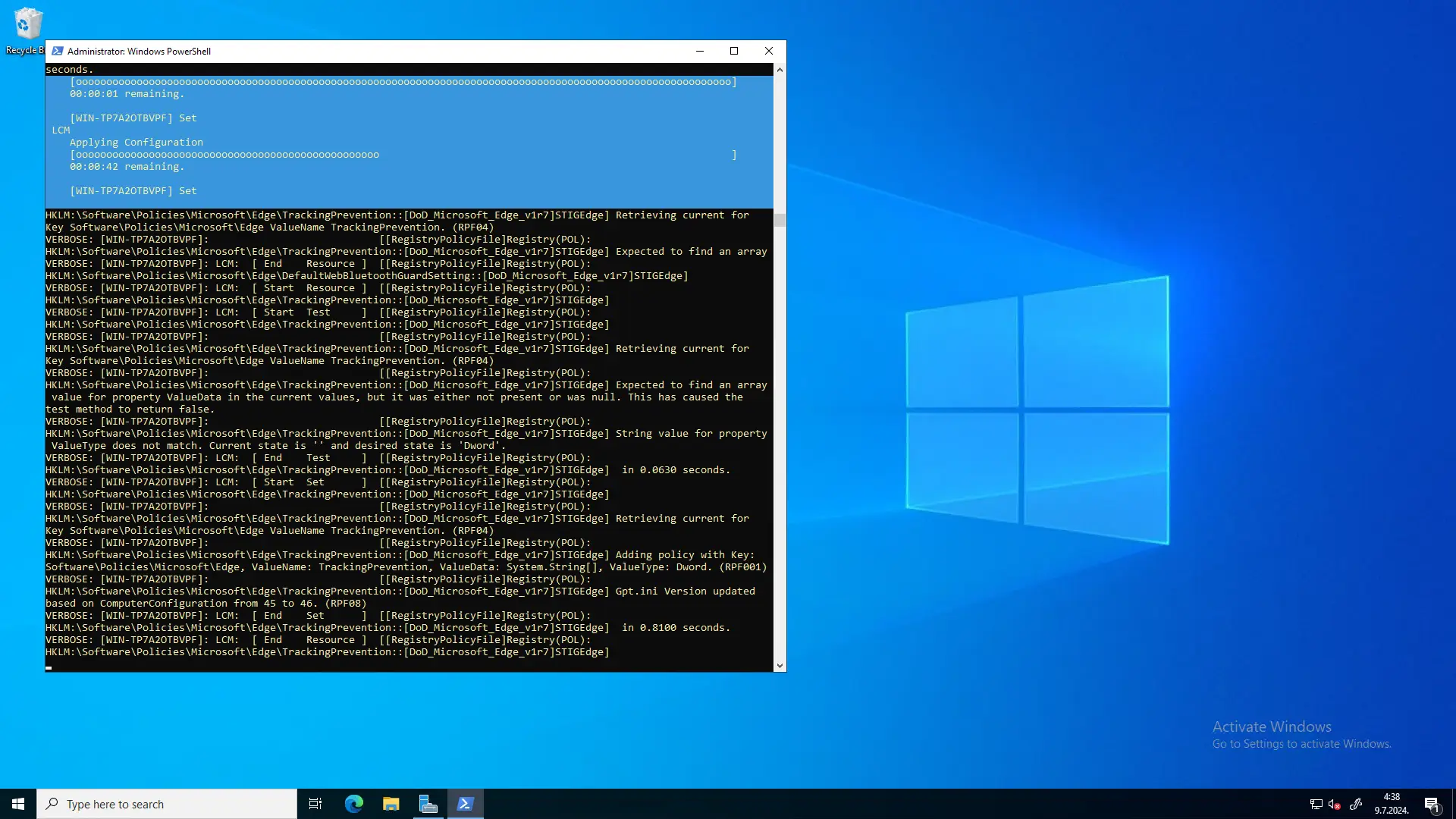Open the File Explorer taskbar icon
The height and width of the screenshot is (819, 1456).
coord(393,804)
